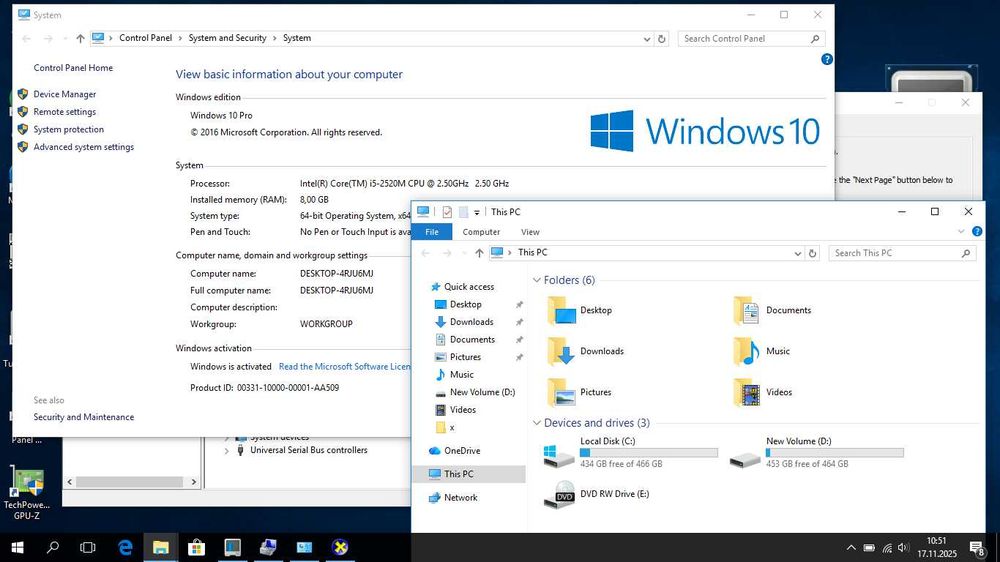Viewport: 1000px width, 562px height.
Task: Select Videos in navigation pane
Action: [462, 410]
